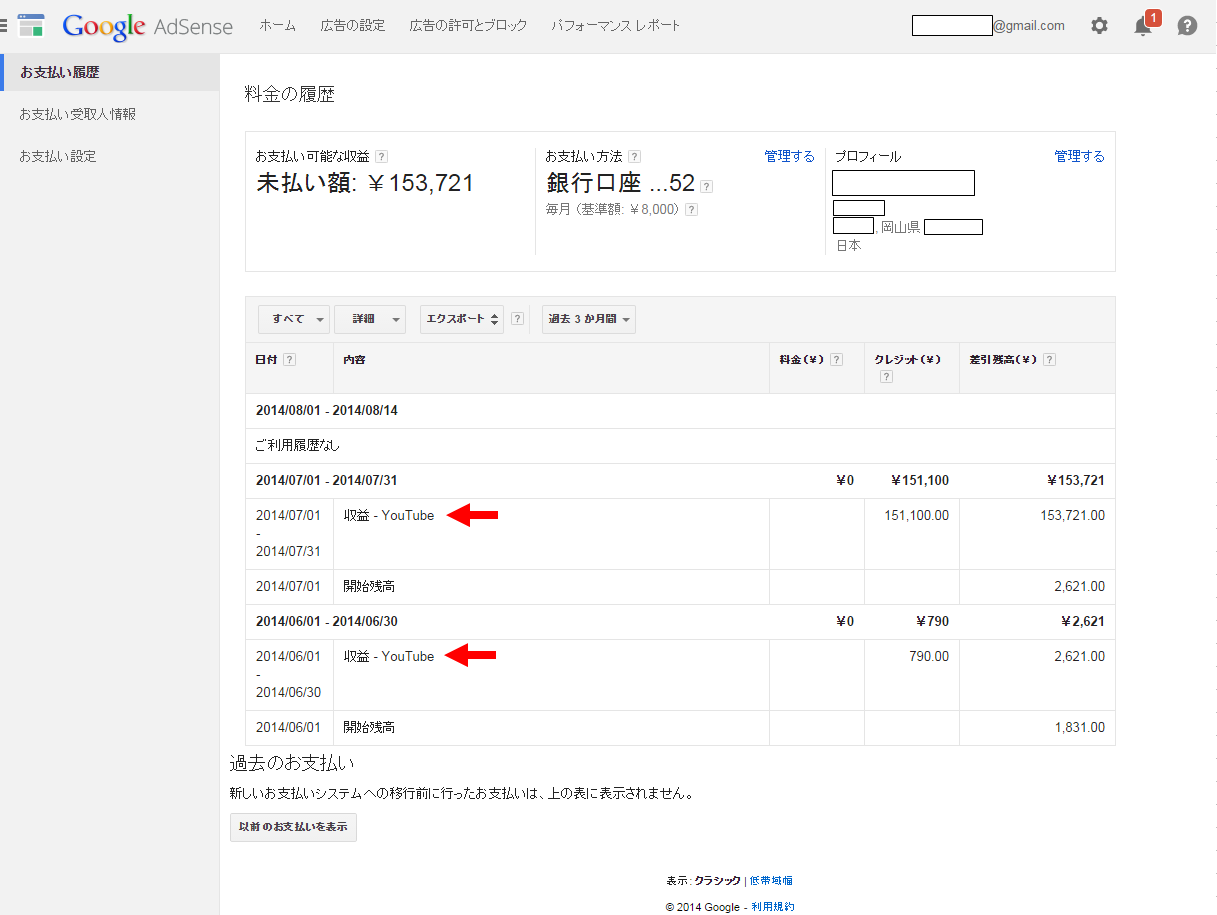The width and height of the screenshot is (1217, 915).
Task: Click help icon beside 基準額 ¥8,000
Action: click(691, 210)
